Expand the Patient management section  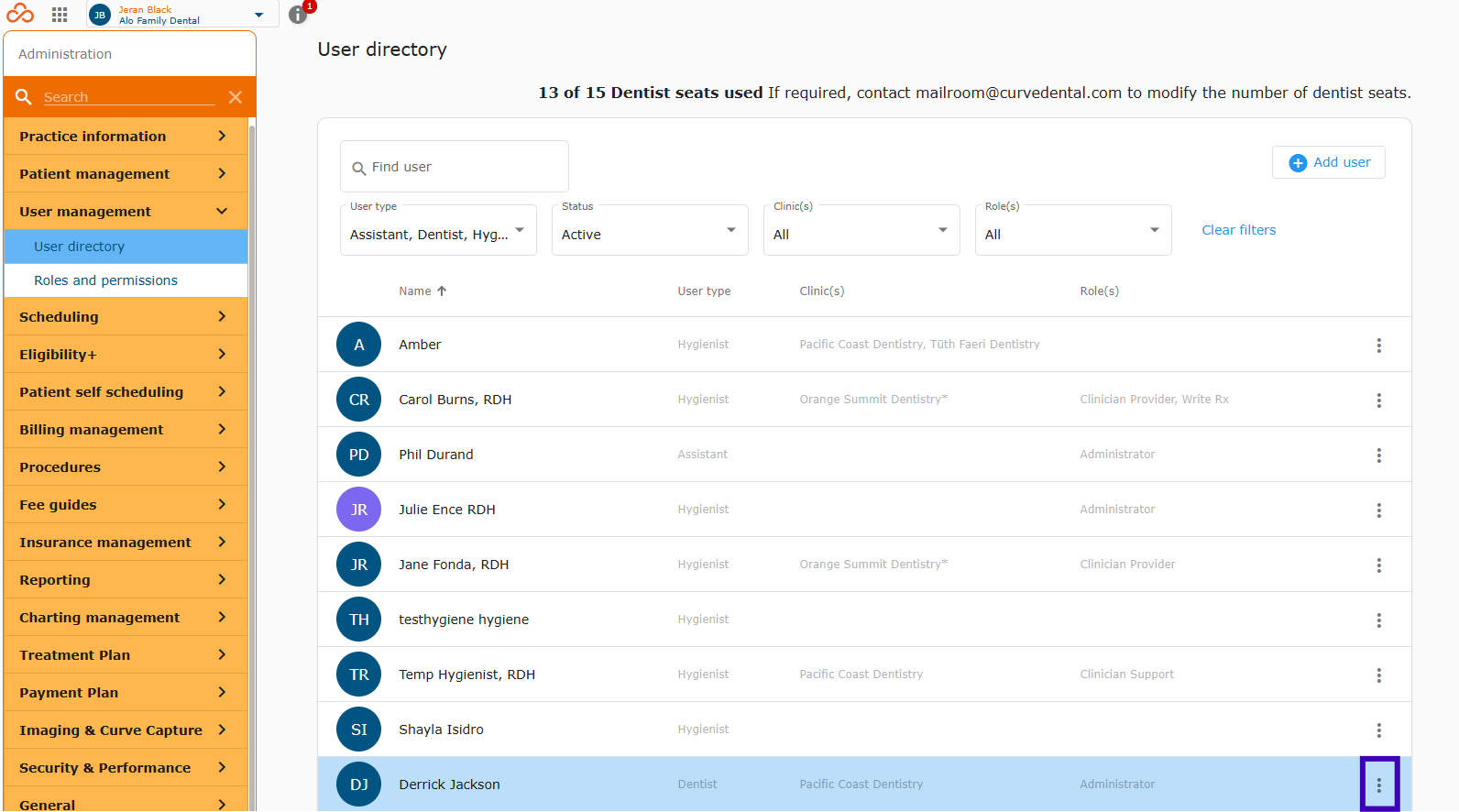coord(126,174)
